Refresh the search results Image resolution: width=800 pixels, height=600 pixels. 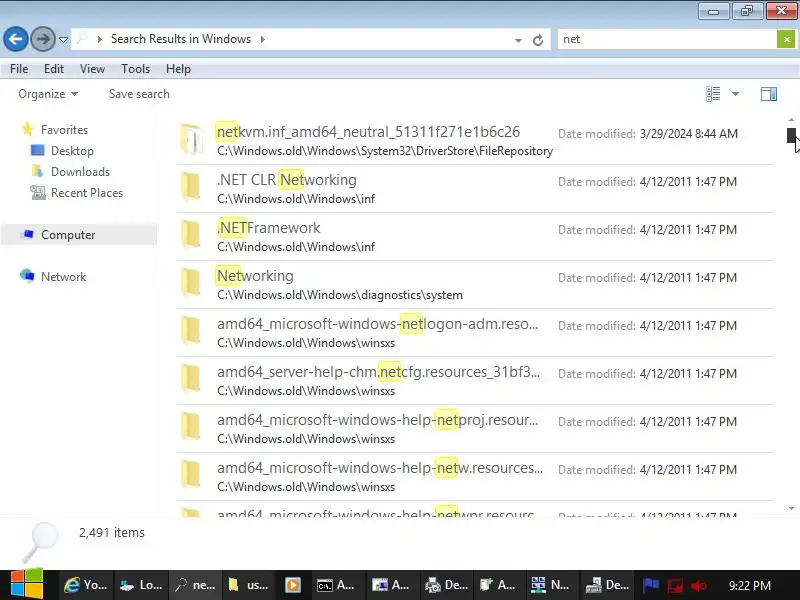point(538,40)
